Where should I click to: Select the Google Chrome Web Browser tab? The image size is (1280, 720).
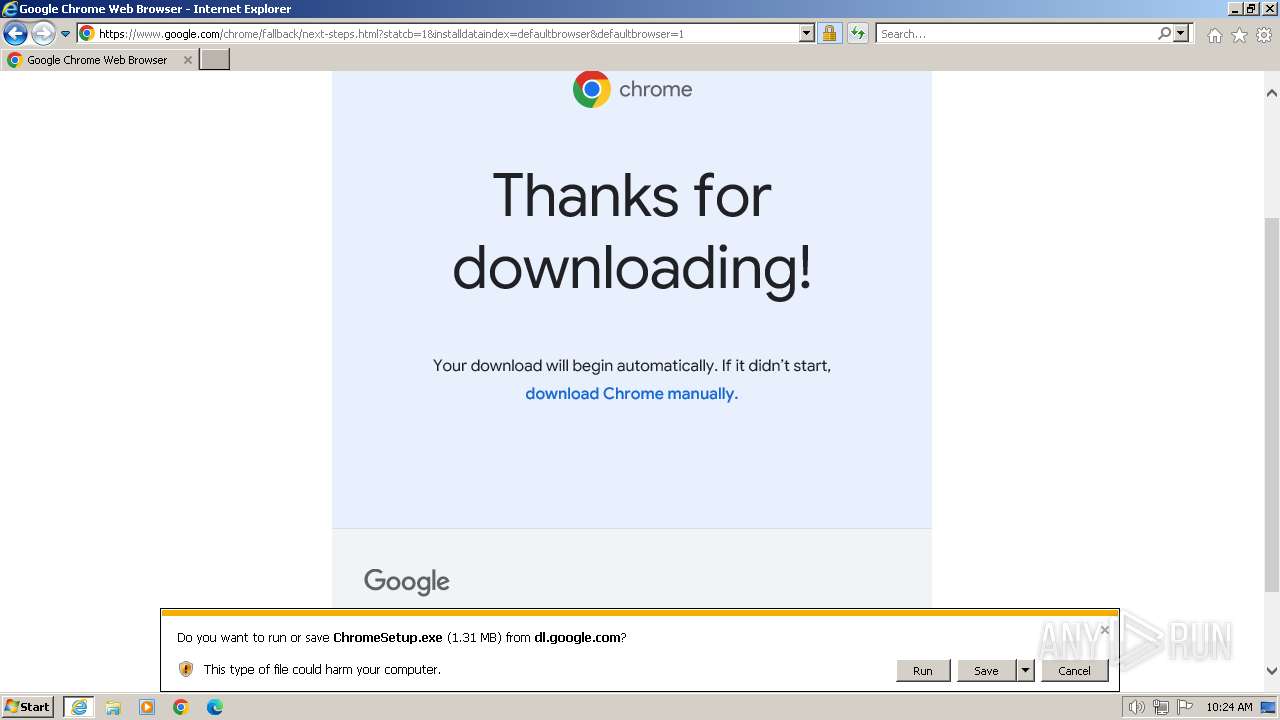pos(97,60)
